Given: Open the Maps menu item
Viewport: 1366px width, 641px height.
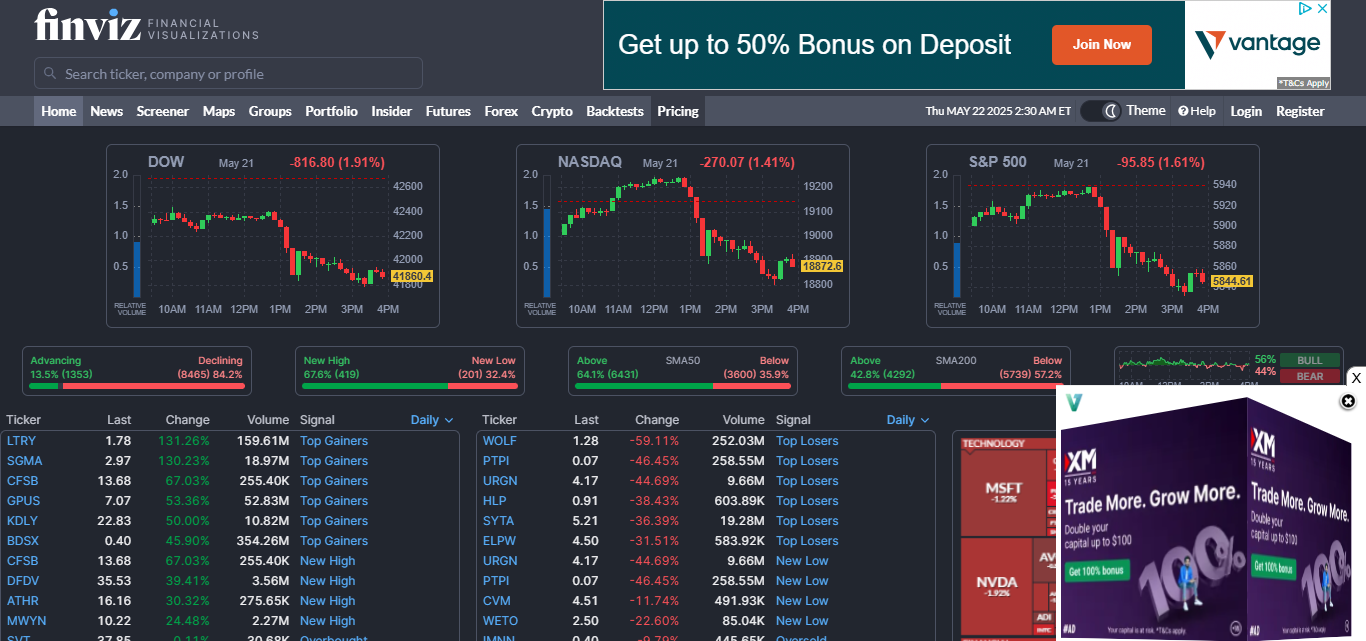Looking at the screenshot, I should [x=219, y=111].
